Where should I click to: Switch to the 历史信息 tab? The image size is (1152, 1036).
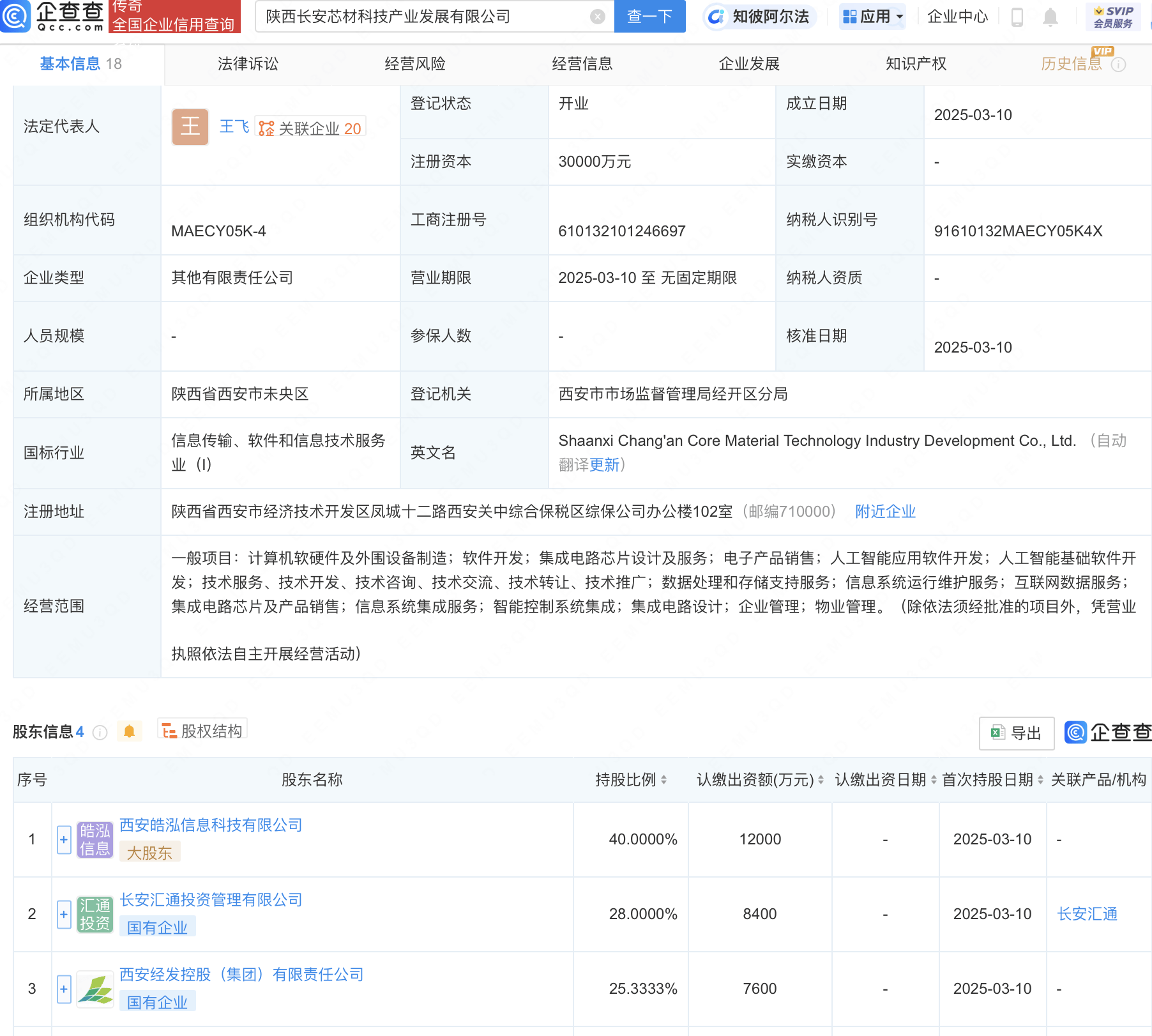tap(1072, 64)
